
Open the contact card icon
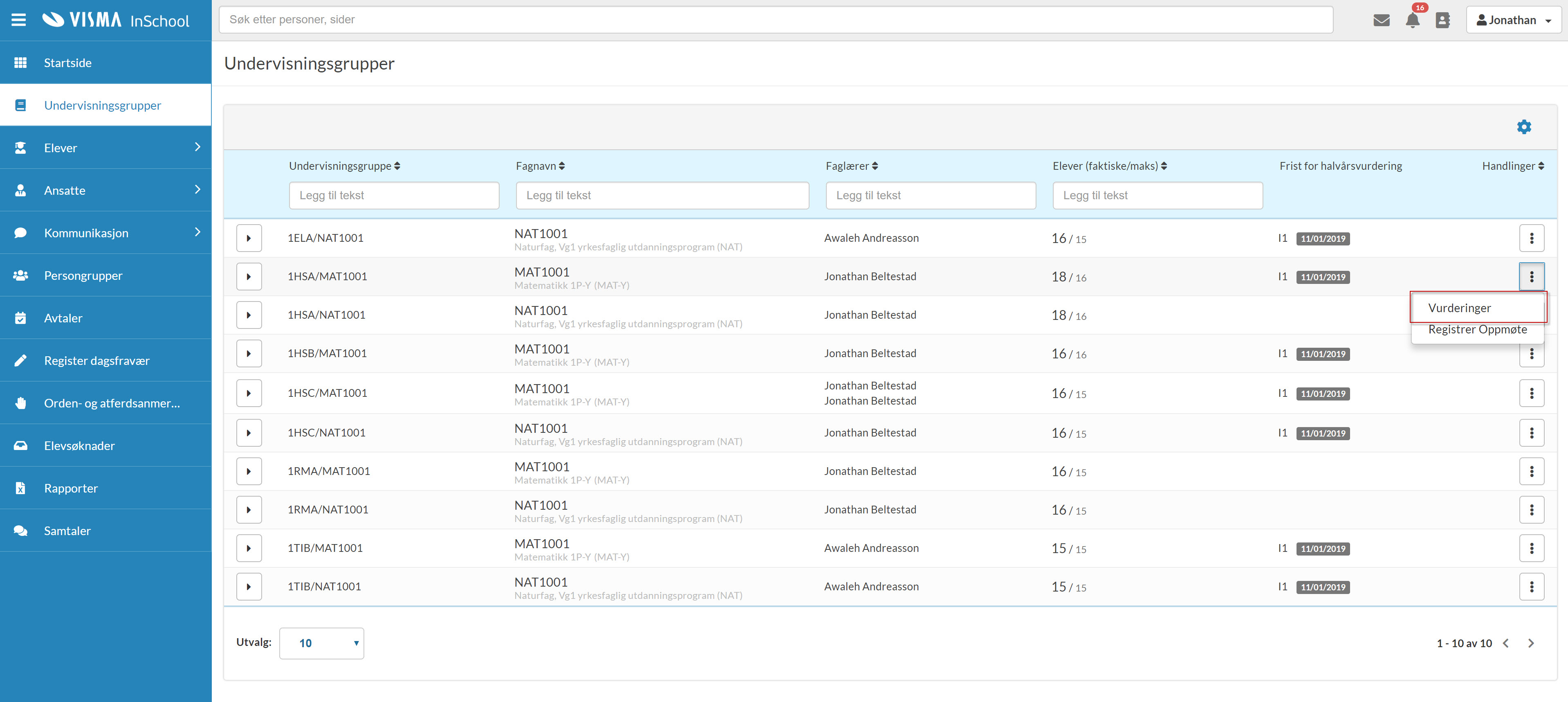point(1442,20)
